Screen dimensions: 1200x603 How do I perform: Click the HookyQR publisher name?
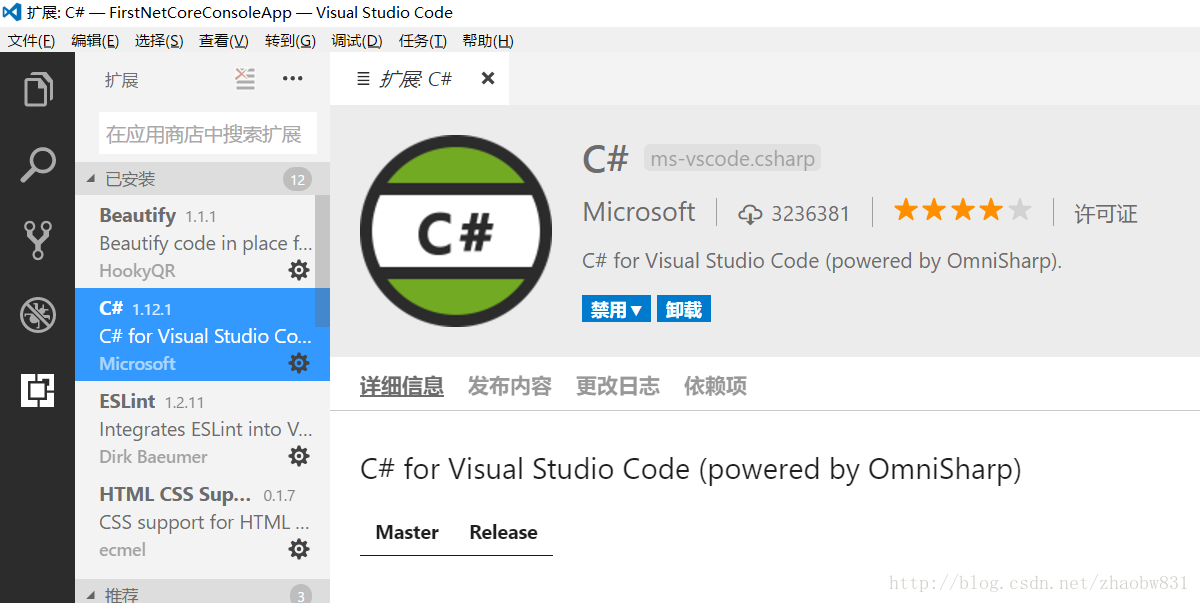[x=136, y=271]
